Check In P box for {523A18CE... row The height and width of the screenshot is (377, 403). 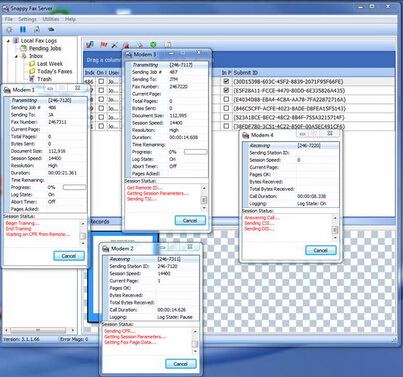(x=226, y=117)
